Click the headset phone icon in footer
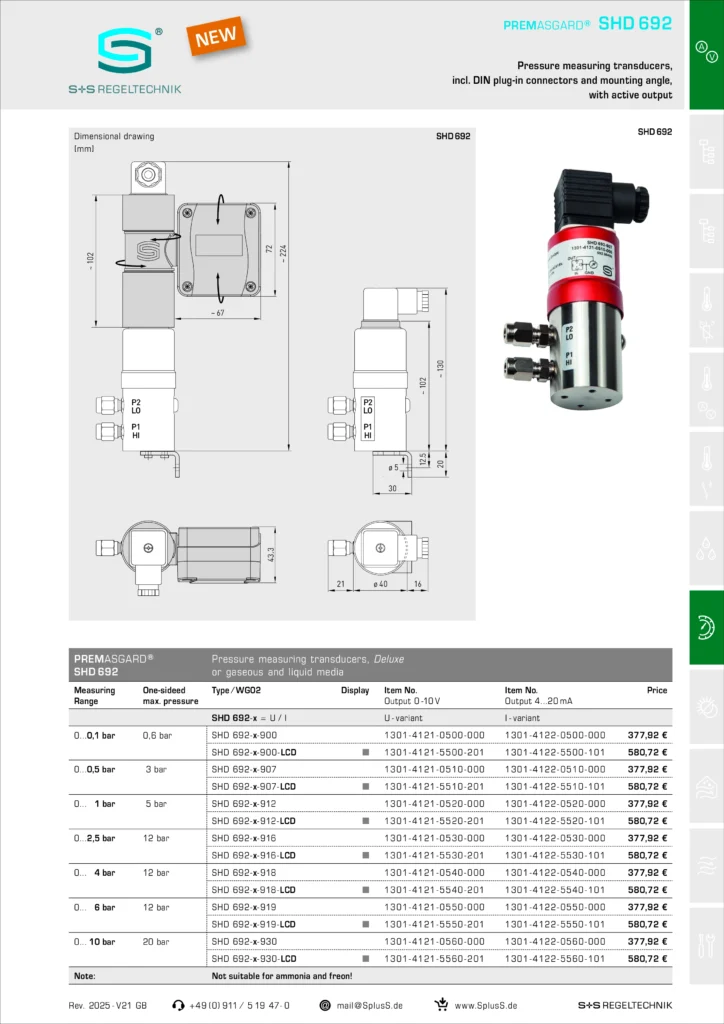Viewport: 724px width, 1024px height. click(178, 1005)
